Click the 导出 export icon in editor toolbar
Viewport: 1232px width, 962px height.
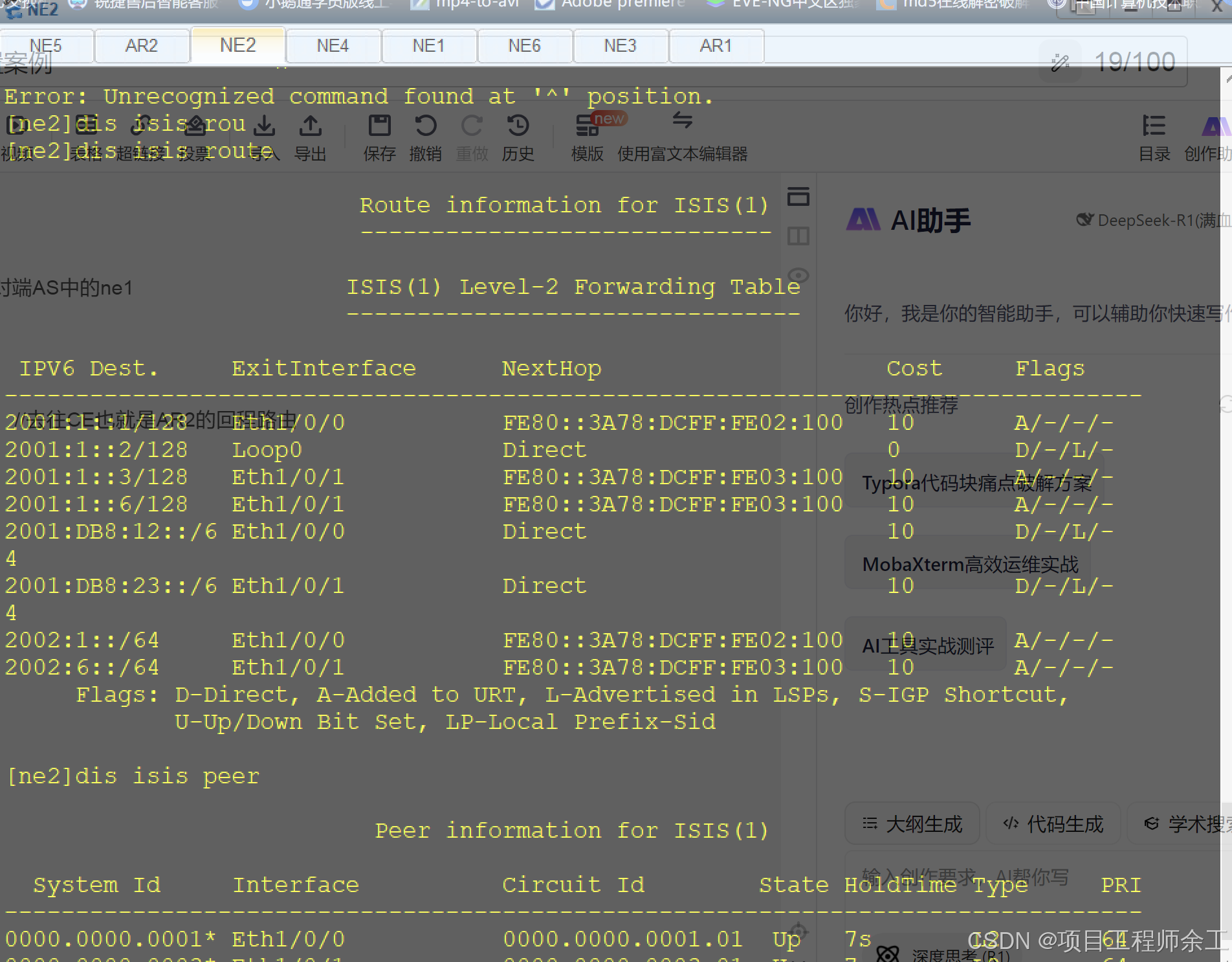tap(311, 138)
